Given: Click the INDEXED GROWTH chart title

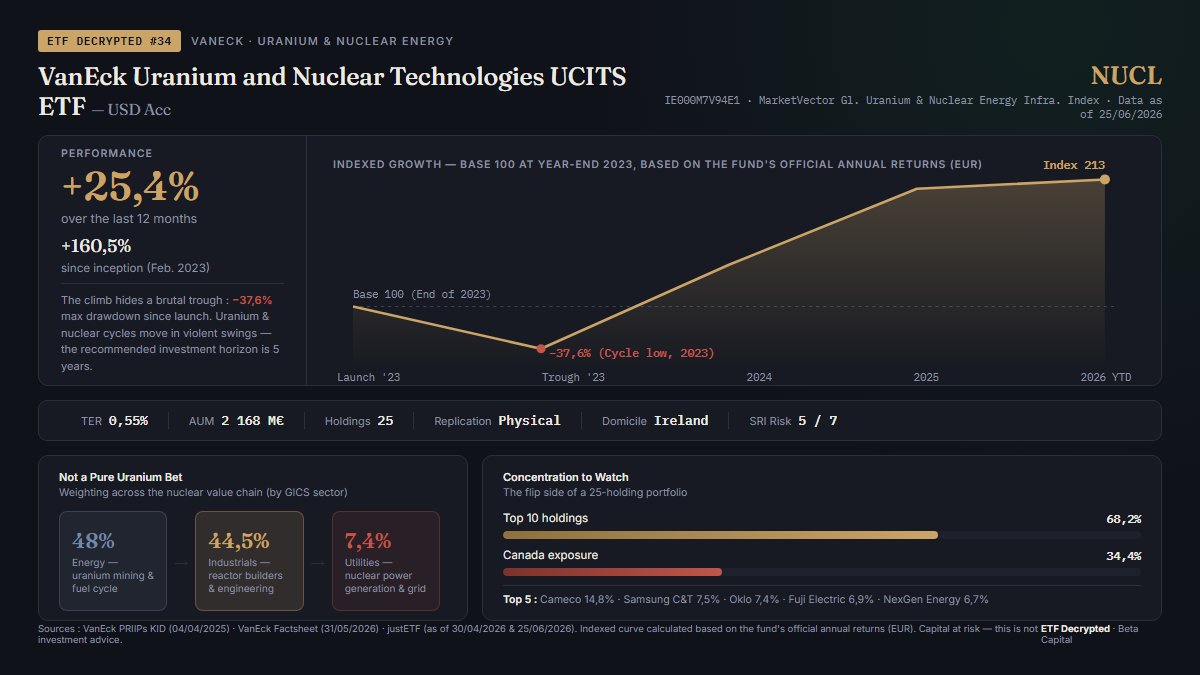Looking at the screenshot, I should point(657,164).
